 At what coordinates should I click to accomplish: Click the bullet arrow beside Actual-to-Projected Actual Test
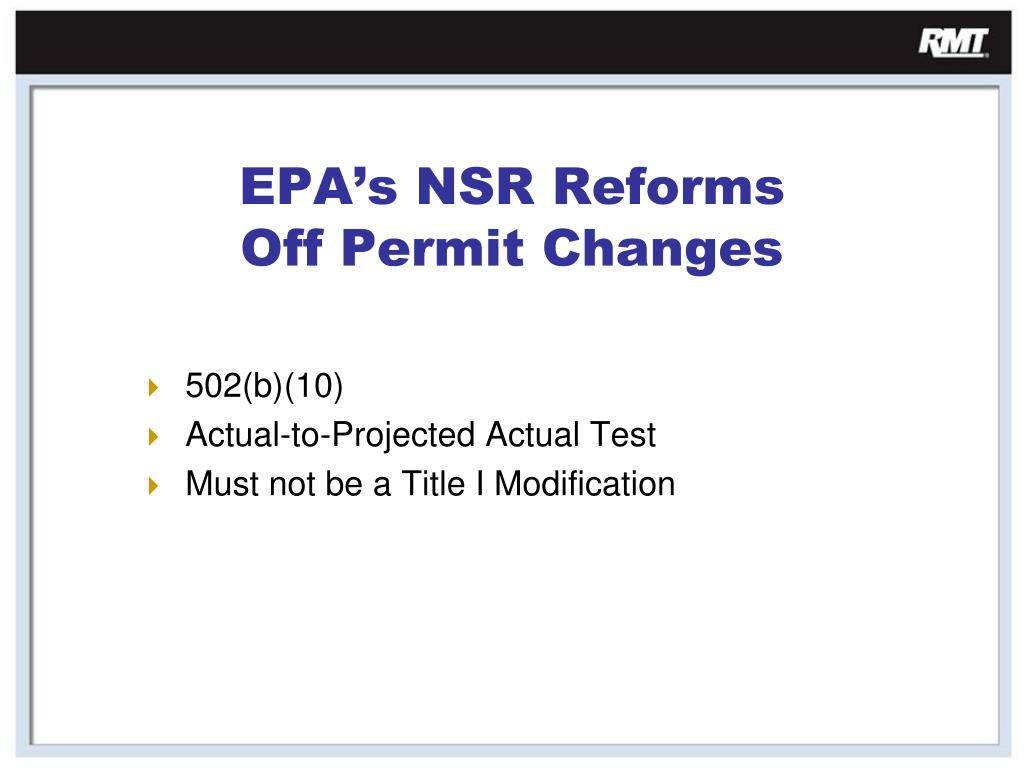153,436
